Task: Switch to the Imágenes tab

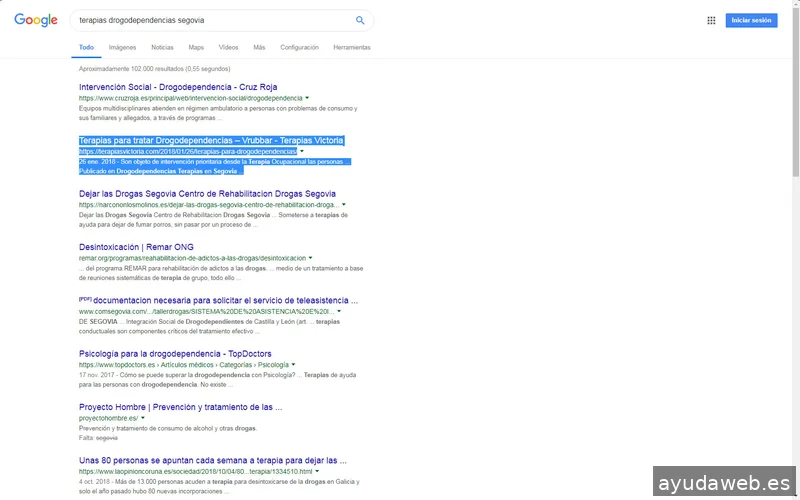Action: click(x=122, y=47)
